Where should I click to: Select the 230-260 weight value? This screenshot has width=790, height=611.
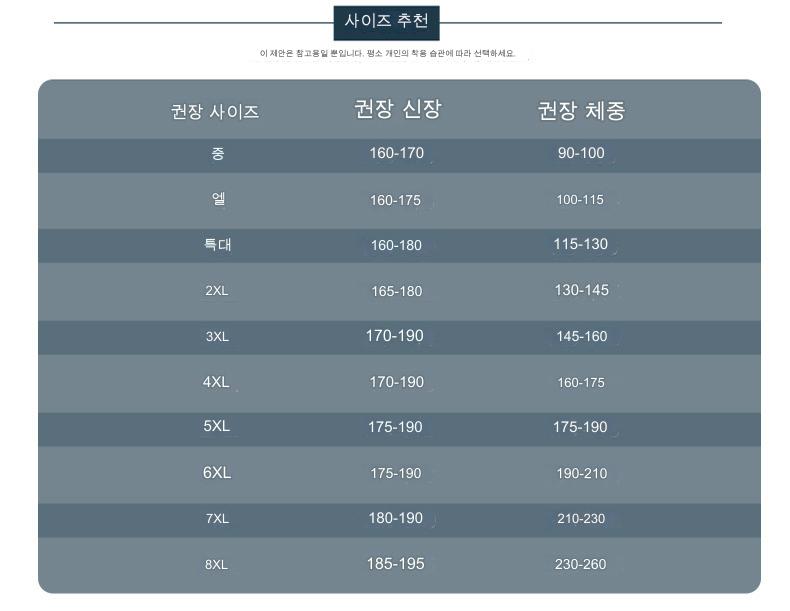pos(580,564)
